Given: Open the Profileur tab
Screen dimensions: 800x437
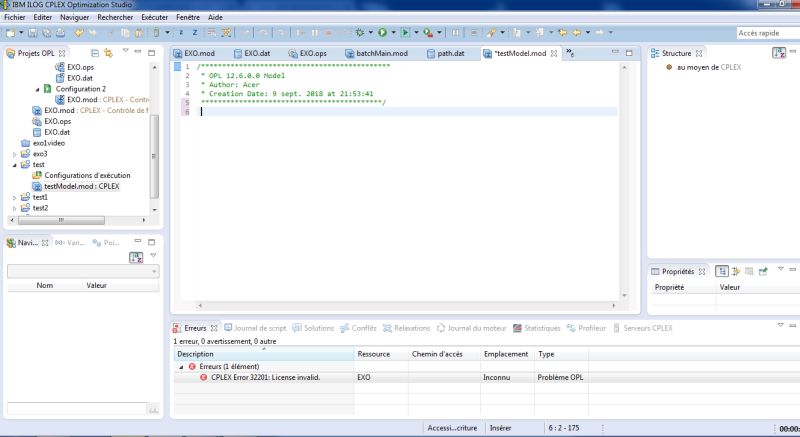Looking at the screenshot, I should pos(586,328).
